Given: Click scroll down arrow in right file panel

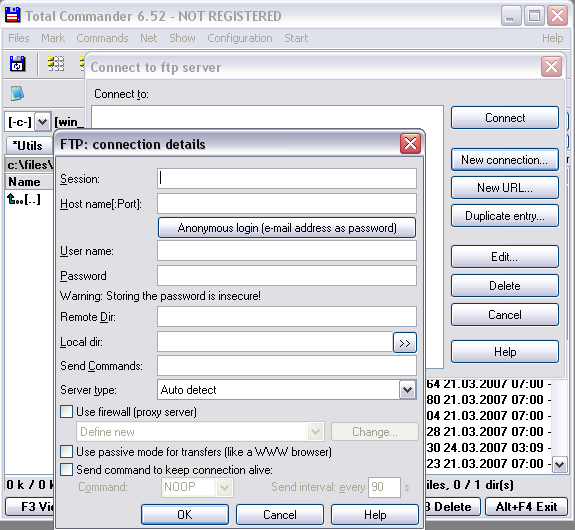Looking at the screenshot, I should coord(560,465).
